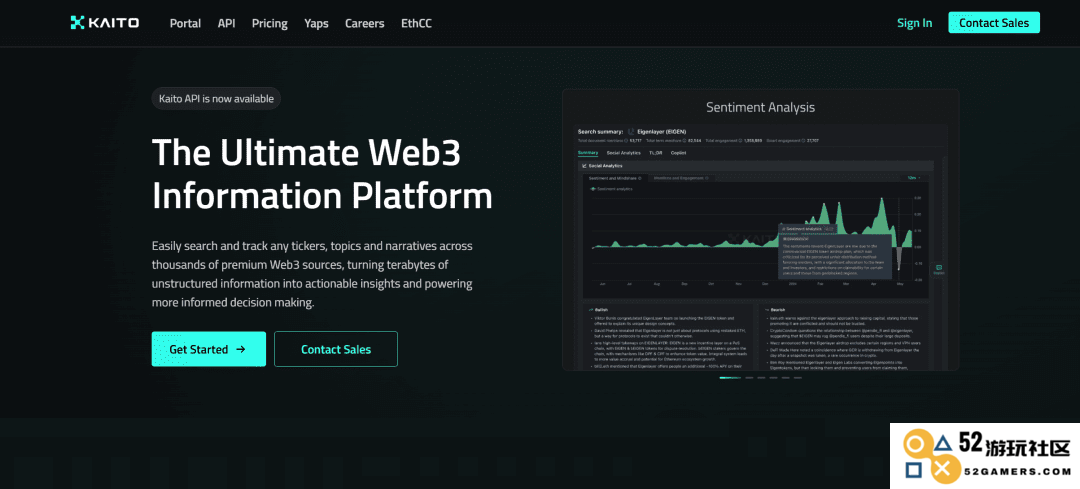Open the EthCC nav item
Viewport: 1080px width, 489px height.
point(417,23)
